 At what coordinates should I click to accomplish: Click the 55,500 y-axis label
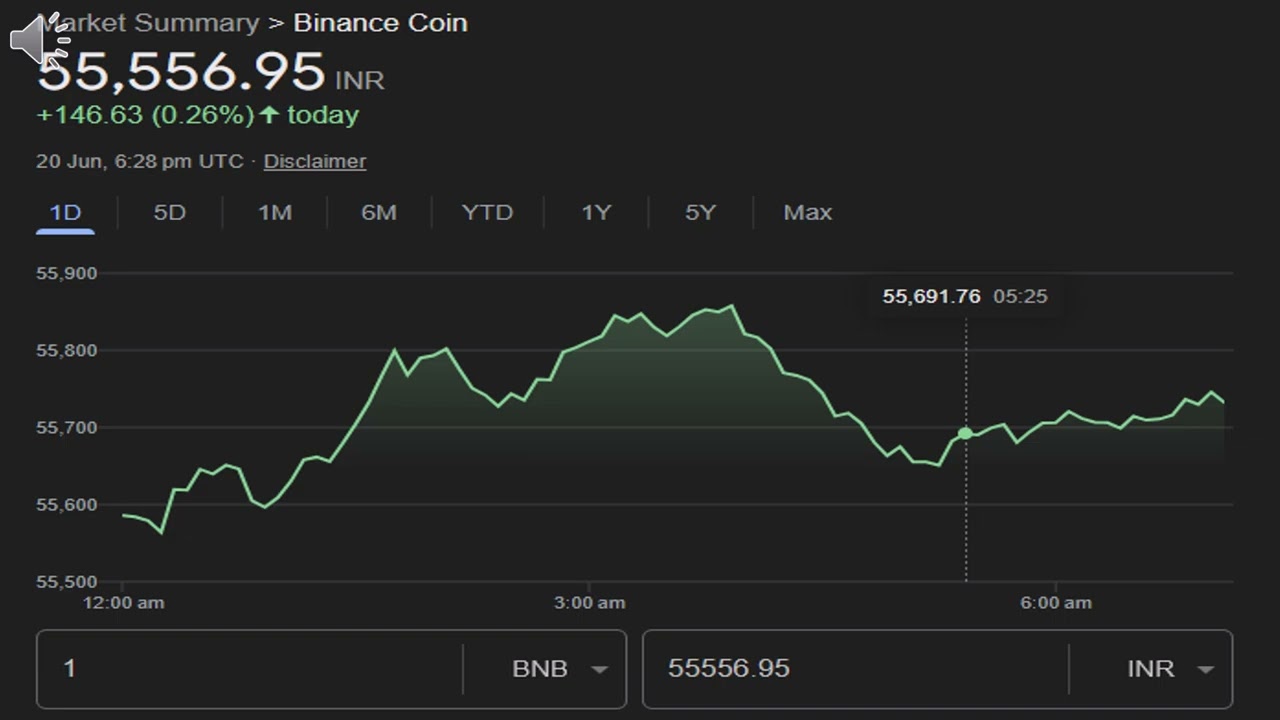66,581
